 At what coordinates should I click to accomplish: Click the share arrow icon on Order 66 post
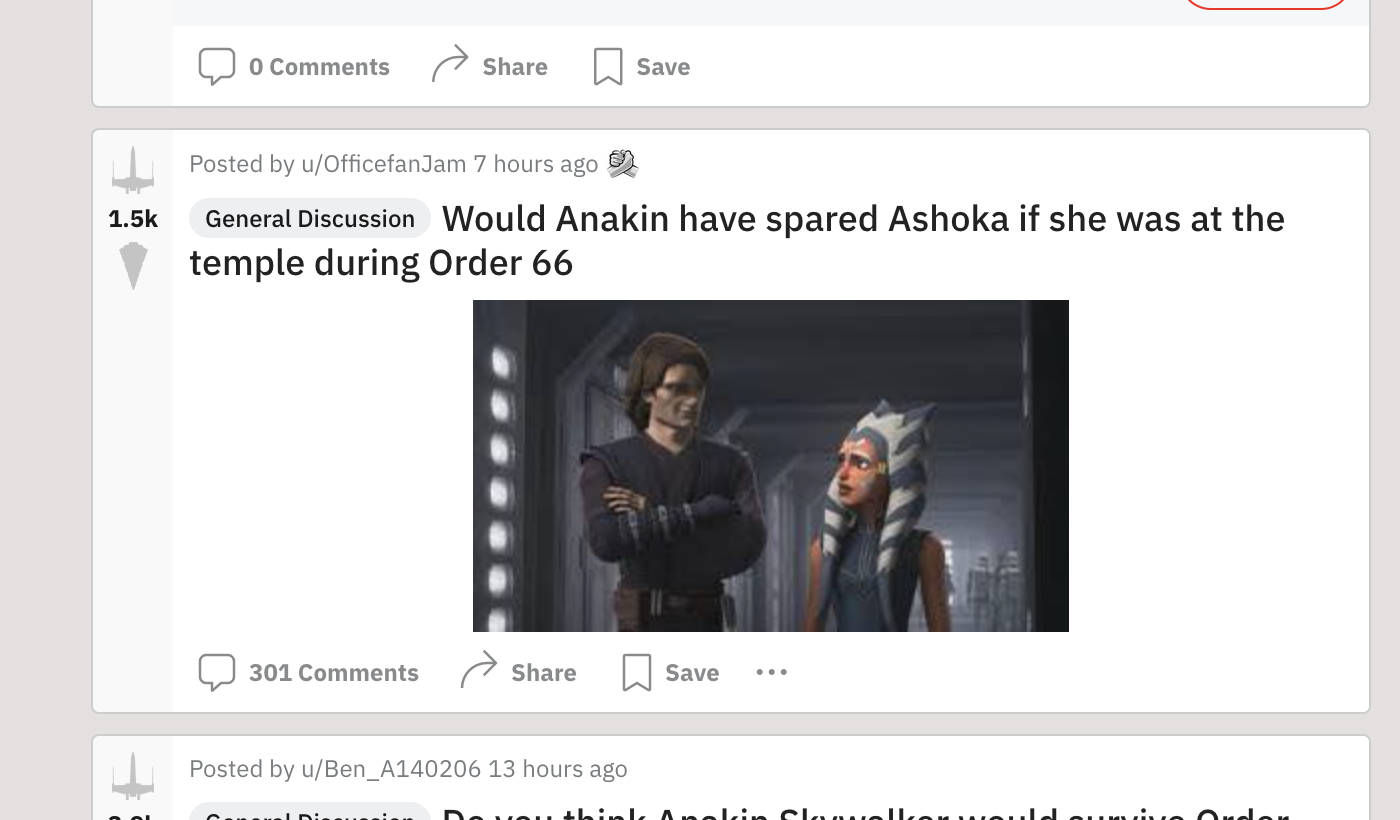pos(478,670)
